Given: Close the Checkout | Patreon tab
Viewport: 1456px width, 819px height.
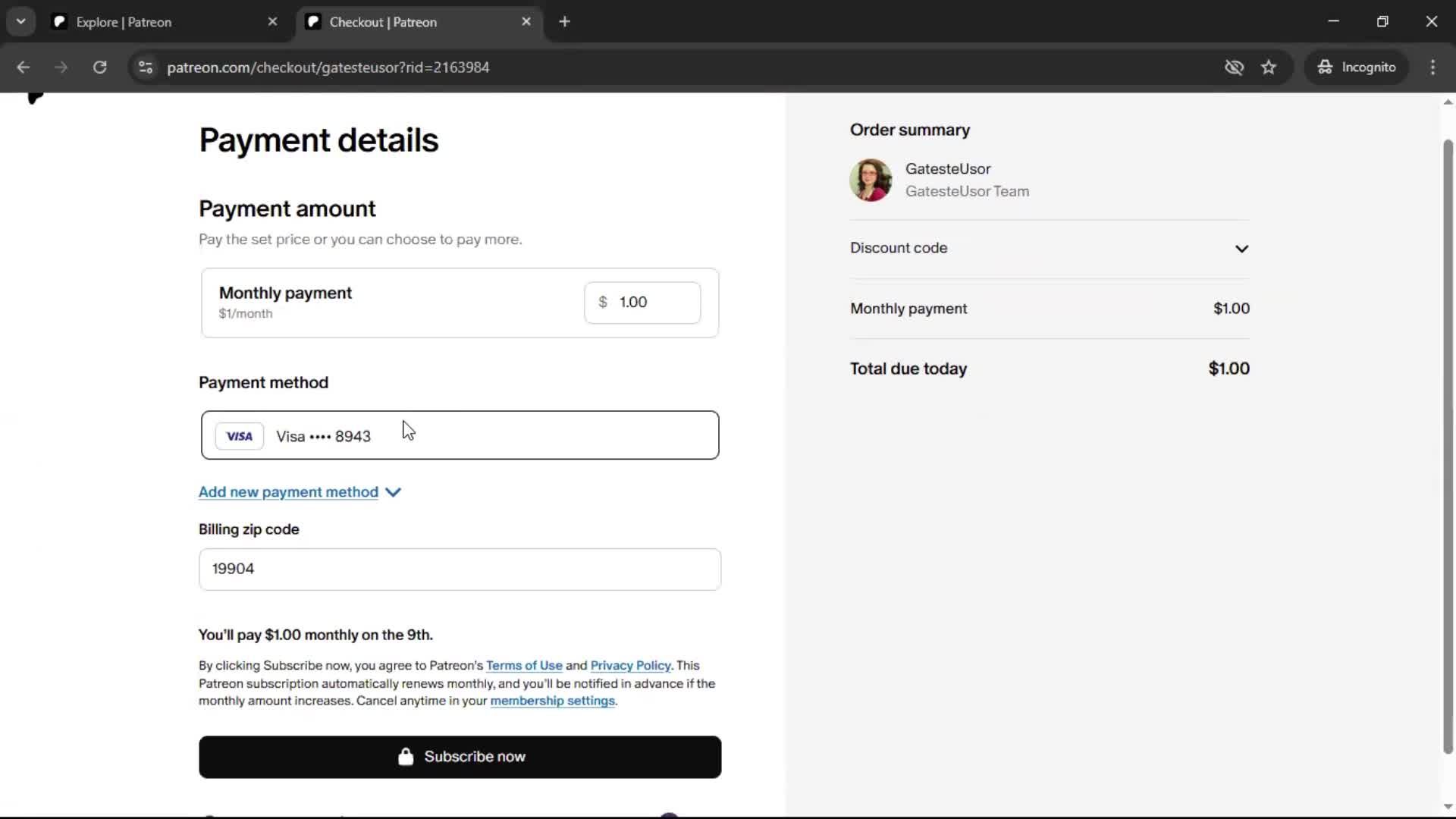Looking at the screenshot, I should click(x=526, y=22).
